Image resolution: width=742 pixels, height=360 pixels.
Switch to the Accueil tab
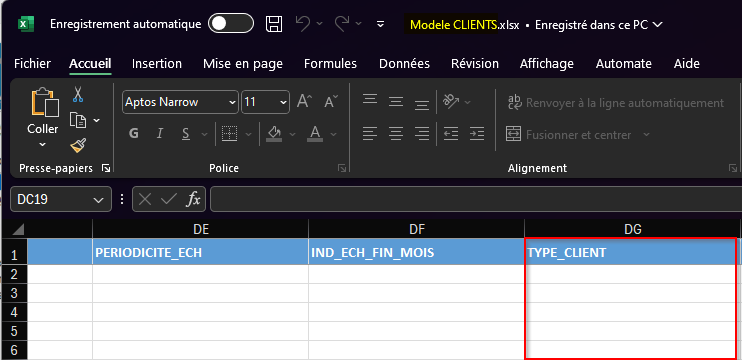[x=90, y=63]
